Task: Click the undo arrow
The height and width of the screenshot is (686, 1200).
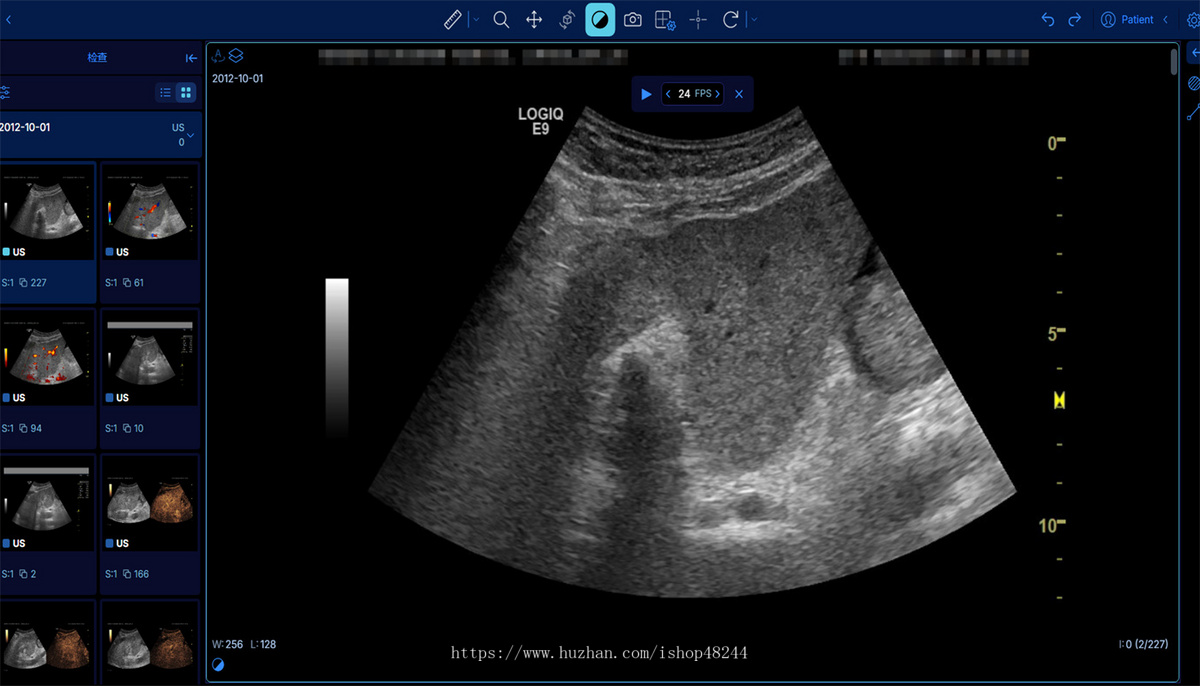Action: pos(1048,19)
